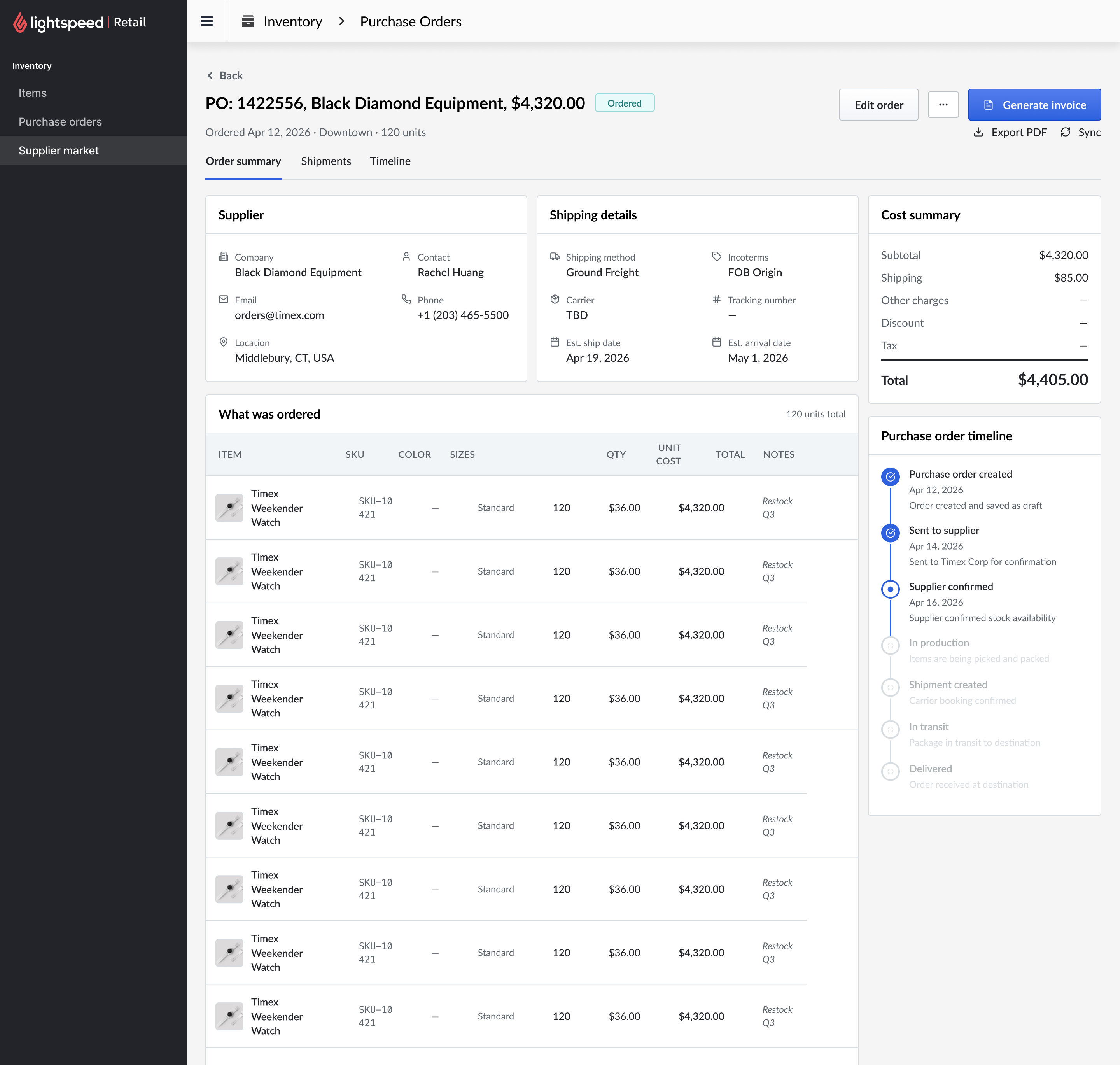Select the Order summary tab
This screenshot has width=1120, height=1065.
[243, 161]
